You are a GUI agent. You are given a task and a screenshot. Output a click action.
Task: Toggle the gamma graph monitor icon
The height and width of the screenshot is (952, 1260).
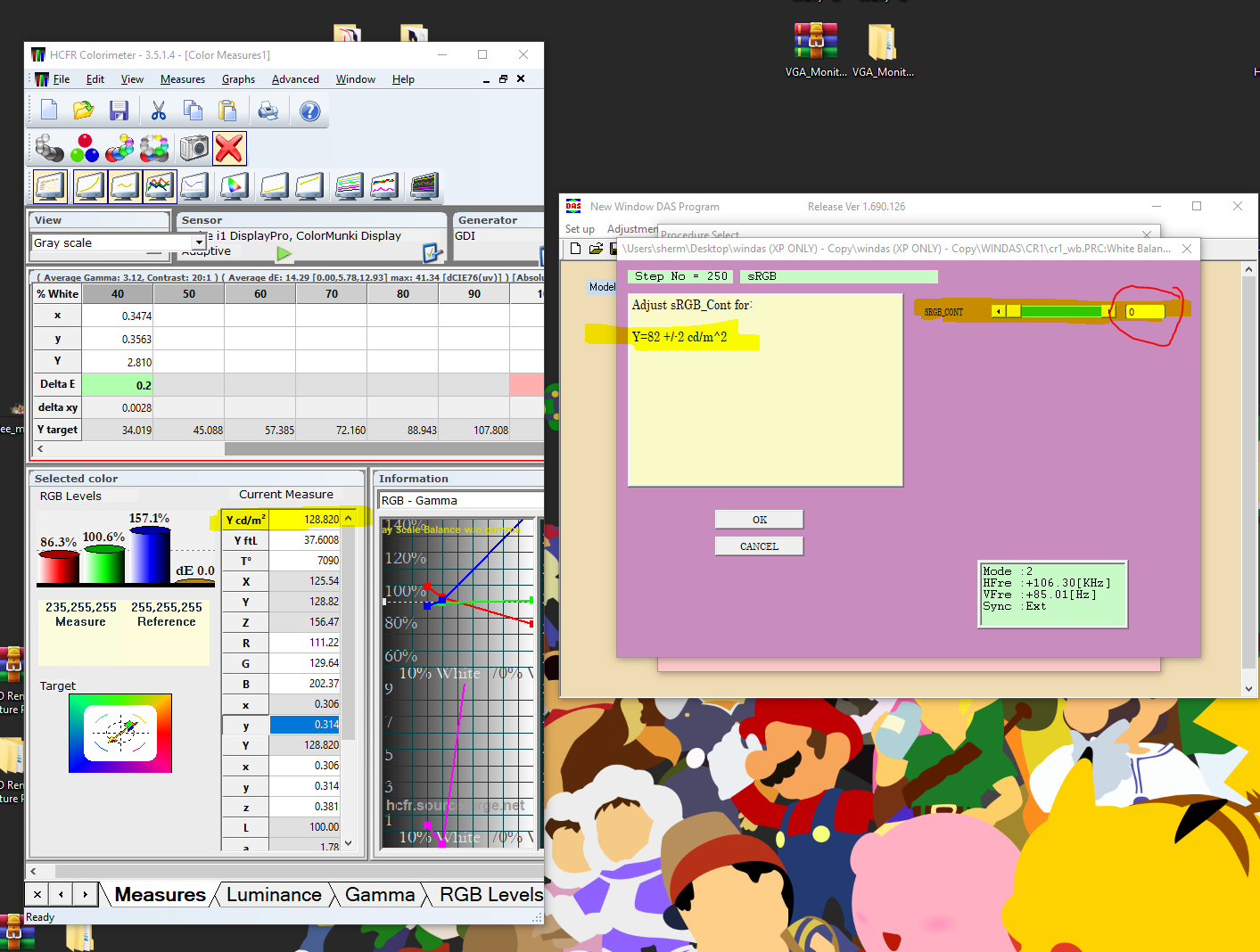click(x=125, y=186)
